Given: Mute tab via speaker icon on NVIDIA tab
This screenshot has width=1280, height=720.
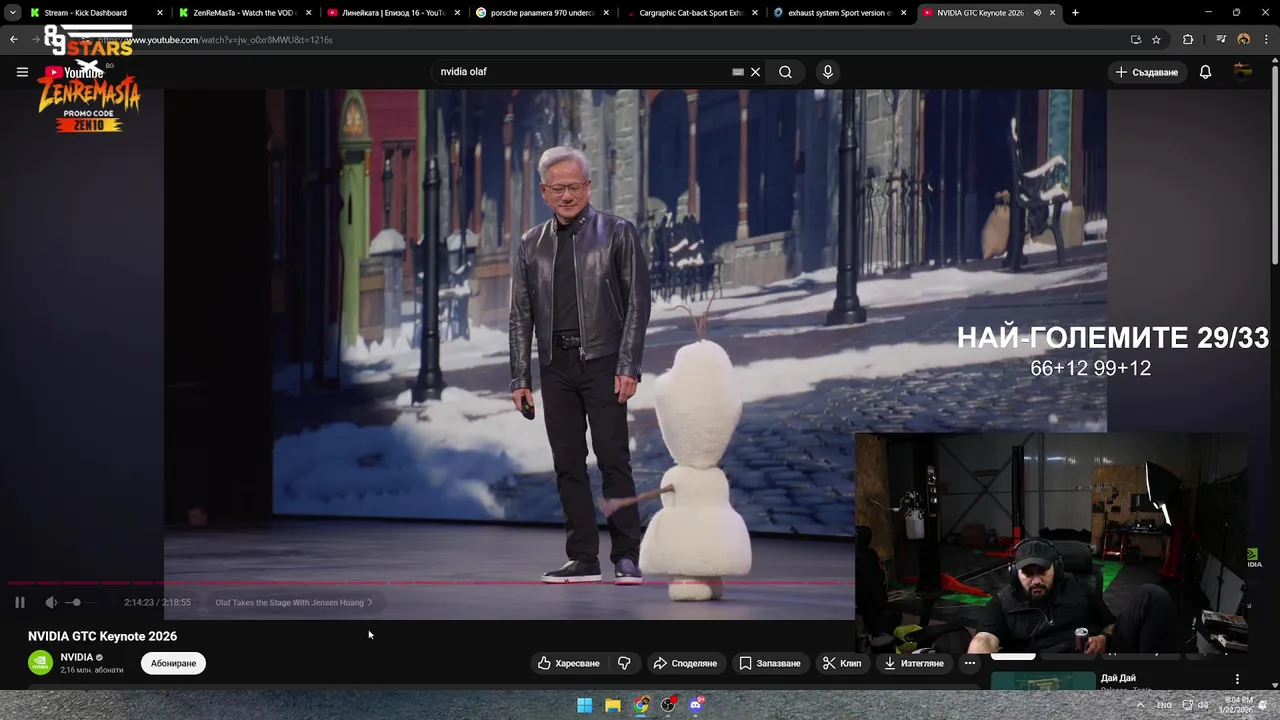Looking at the screenshot, I should pyautogui.click(x=1037, y=13).
